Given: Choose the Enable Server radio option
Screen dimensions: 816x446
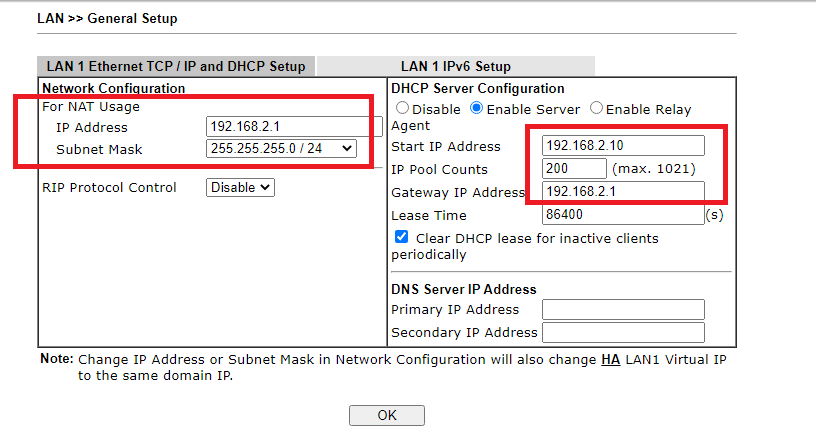Looking at the screenshot, I should pyautogui.click(x=477, y=108).
